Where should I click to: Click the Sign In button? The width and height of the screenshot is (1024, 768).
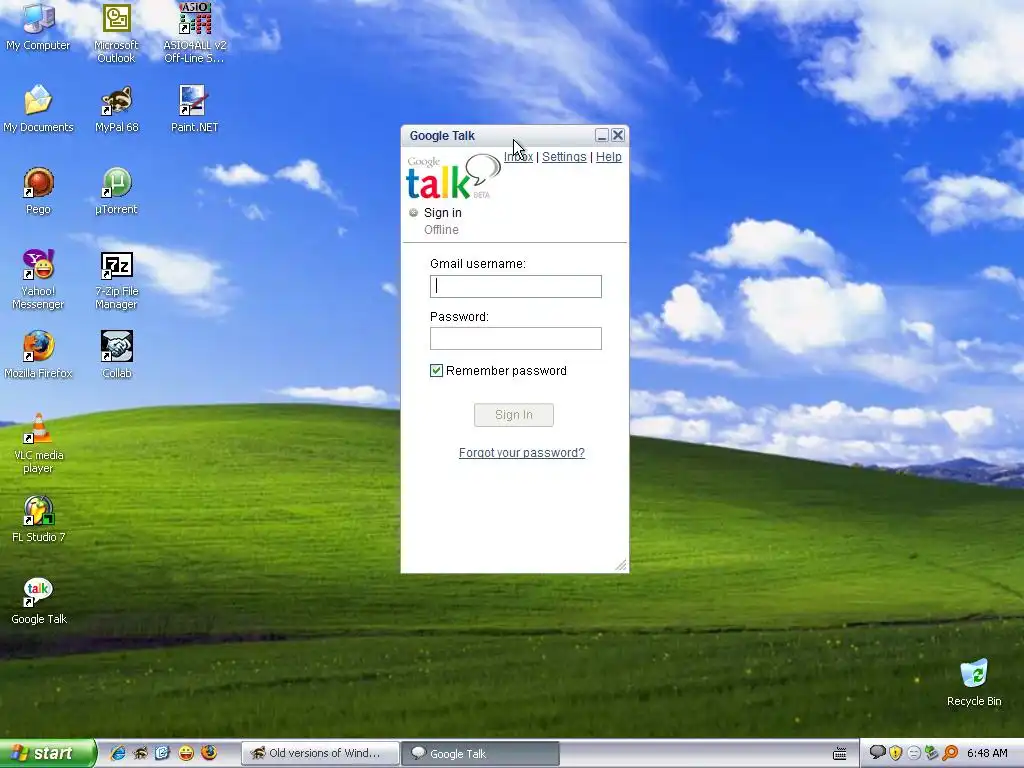[514, 415]
